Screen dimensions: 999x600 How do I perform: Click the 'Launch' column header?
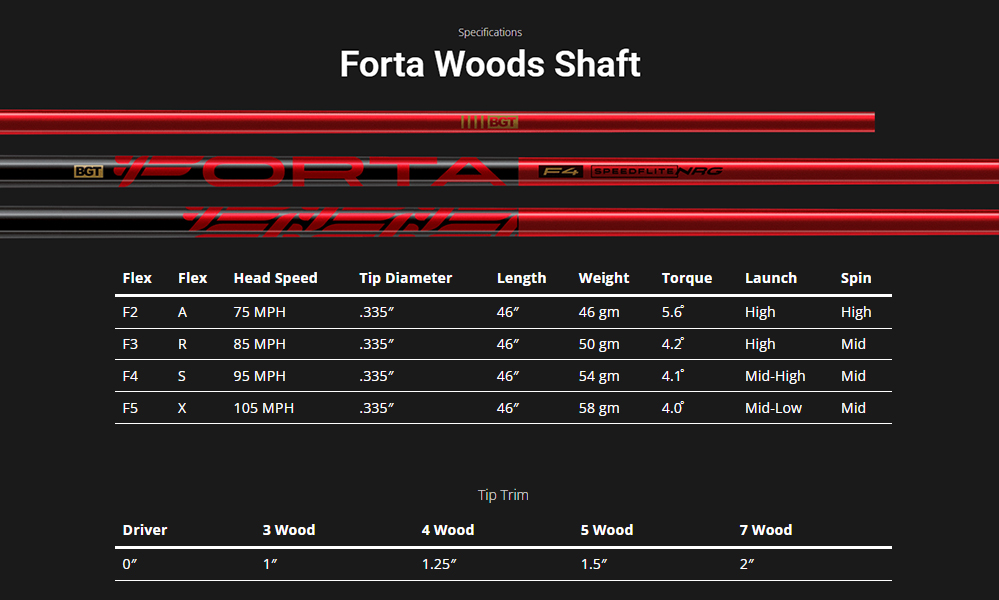point(771,278)
